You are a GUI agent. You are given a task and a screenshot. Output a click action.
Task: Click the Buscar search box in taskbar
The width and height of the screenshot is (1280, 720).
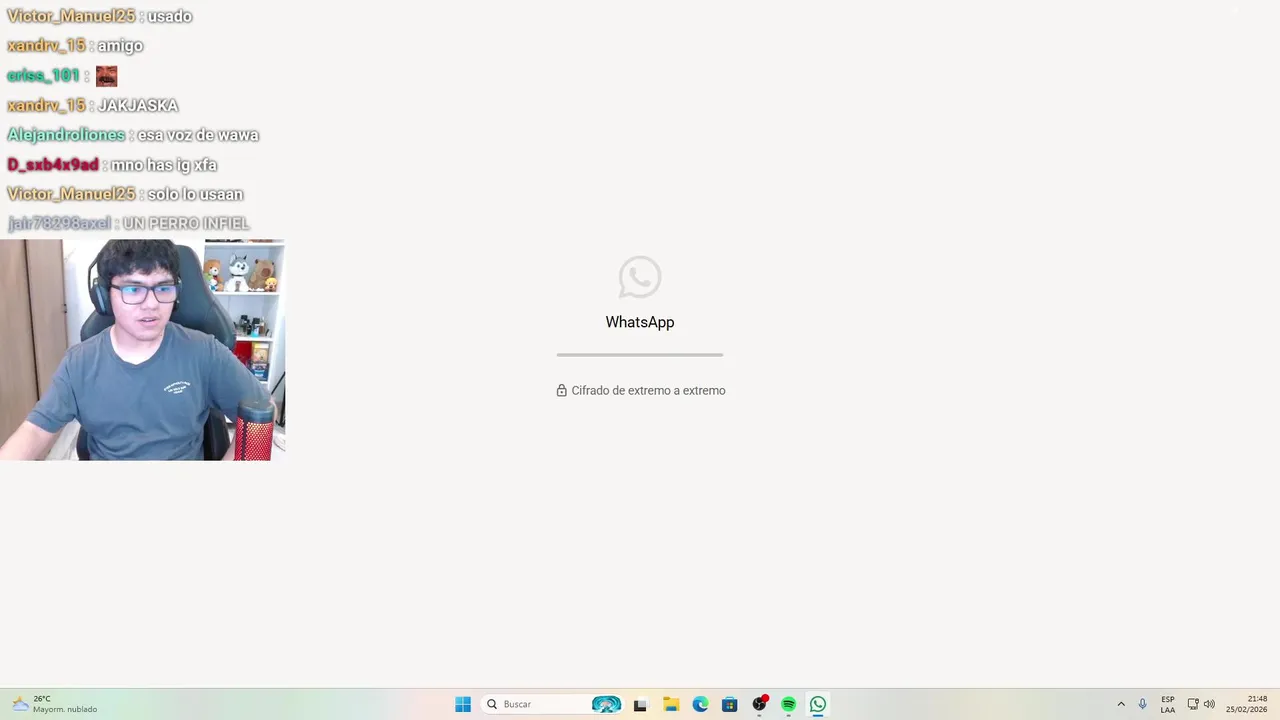tap(553, 704)
